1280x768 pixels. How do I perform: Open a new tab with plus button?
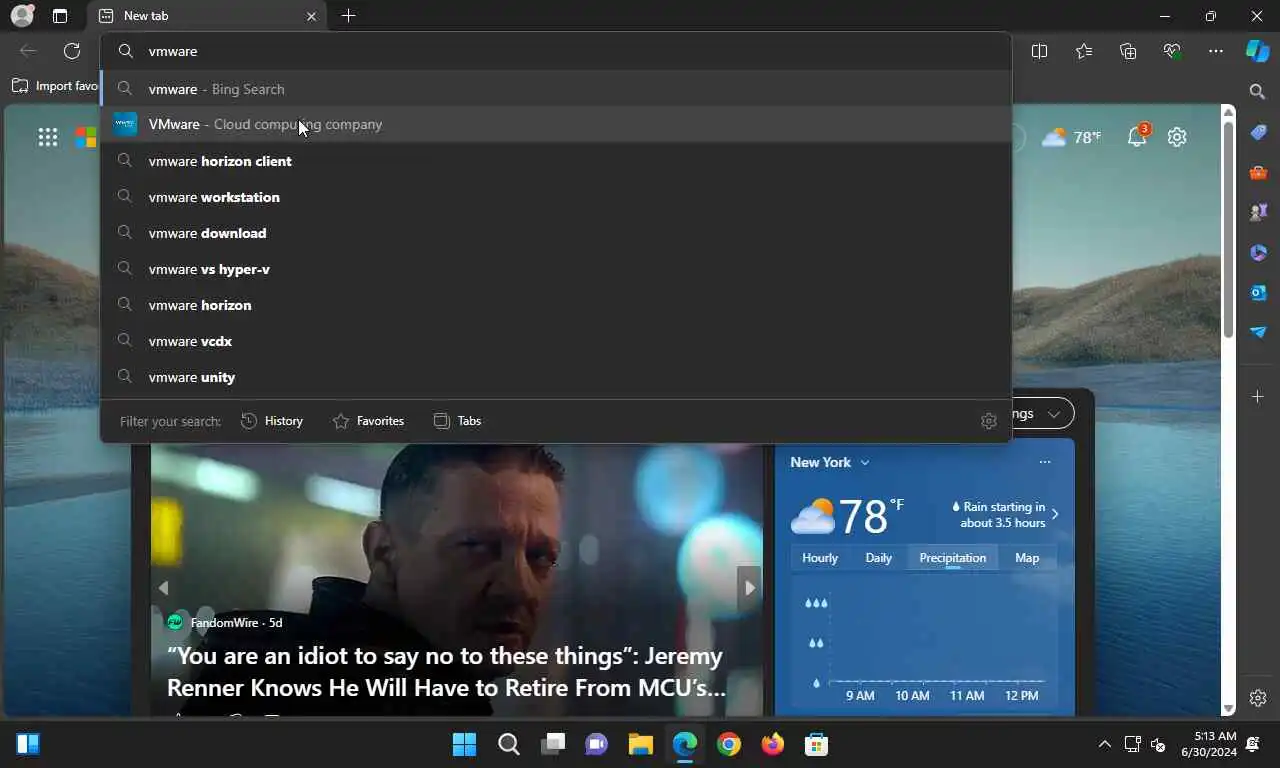[x=348, y=16]
